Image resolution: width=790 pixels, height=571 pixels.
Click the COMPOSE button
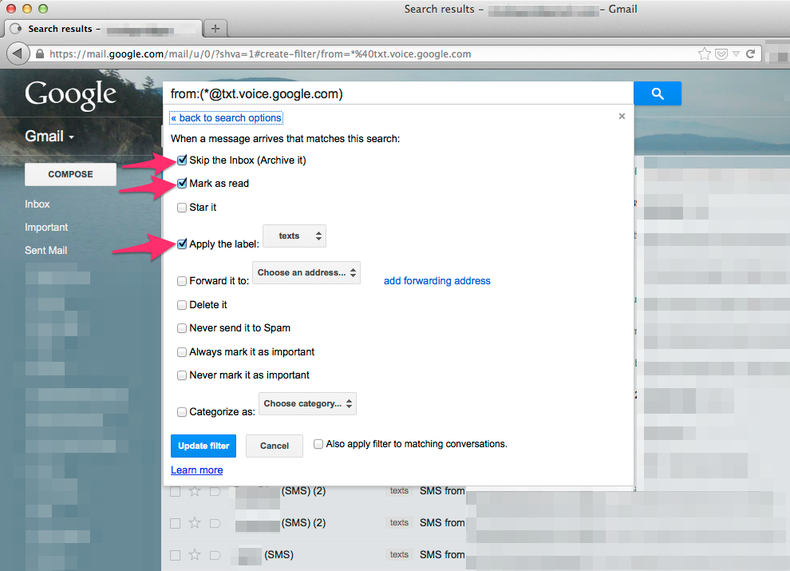[71, 174]
